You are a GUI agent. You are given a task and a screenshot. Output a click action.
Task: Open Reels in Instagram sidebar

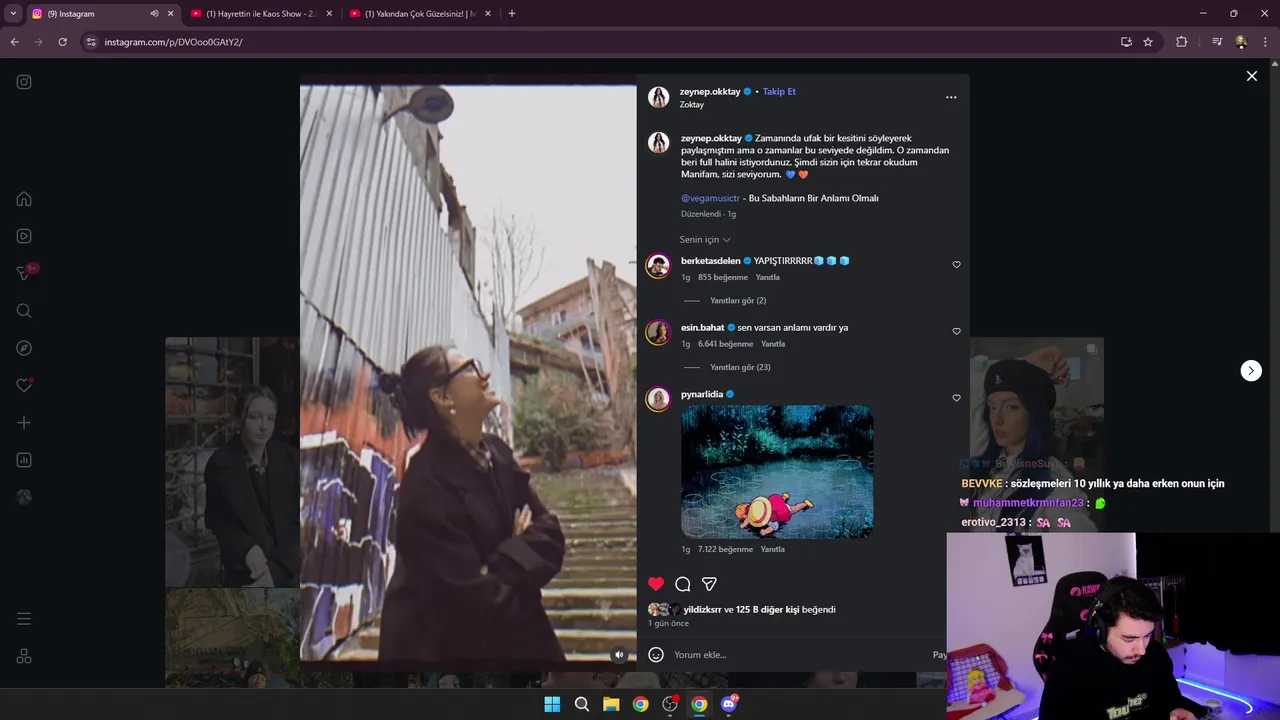coord(24,236)
